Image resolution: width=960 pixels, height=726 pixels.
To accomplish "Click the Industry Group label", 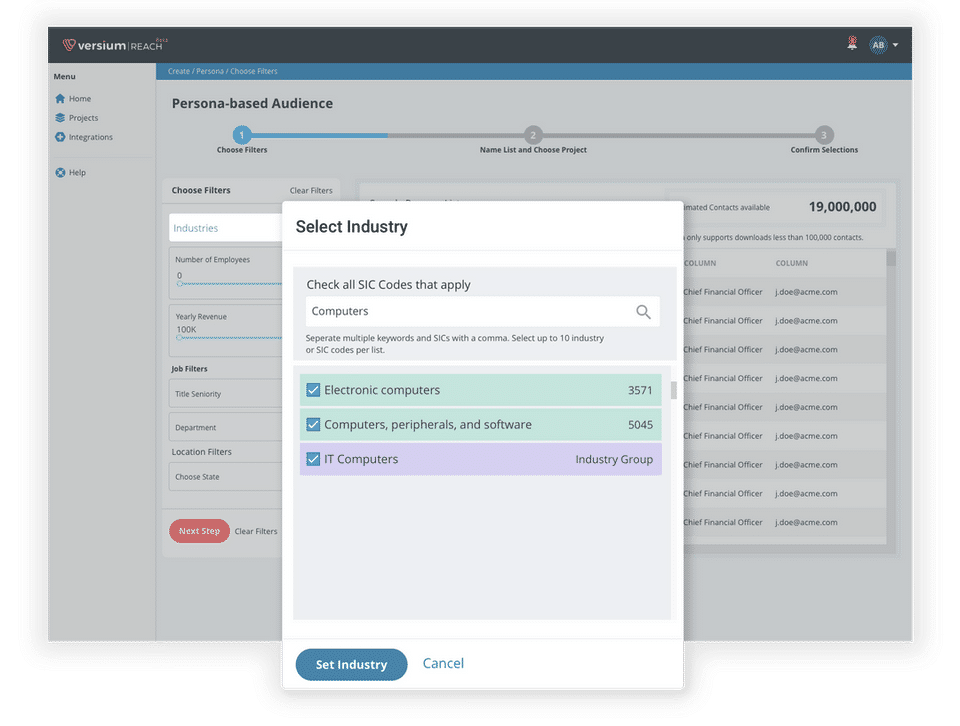I will [614, 460].
